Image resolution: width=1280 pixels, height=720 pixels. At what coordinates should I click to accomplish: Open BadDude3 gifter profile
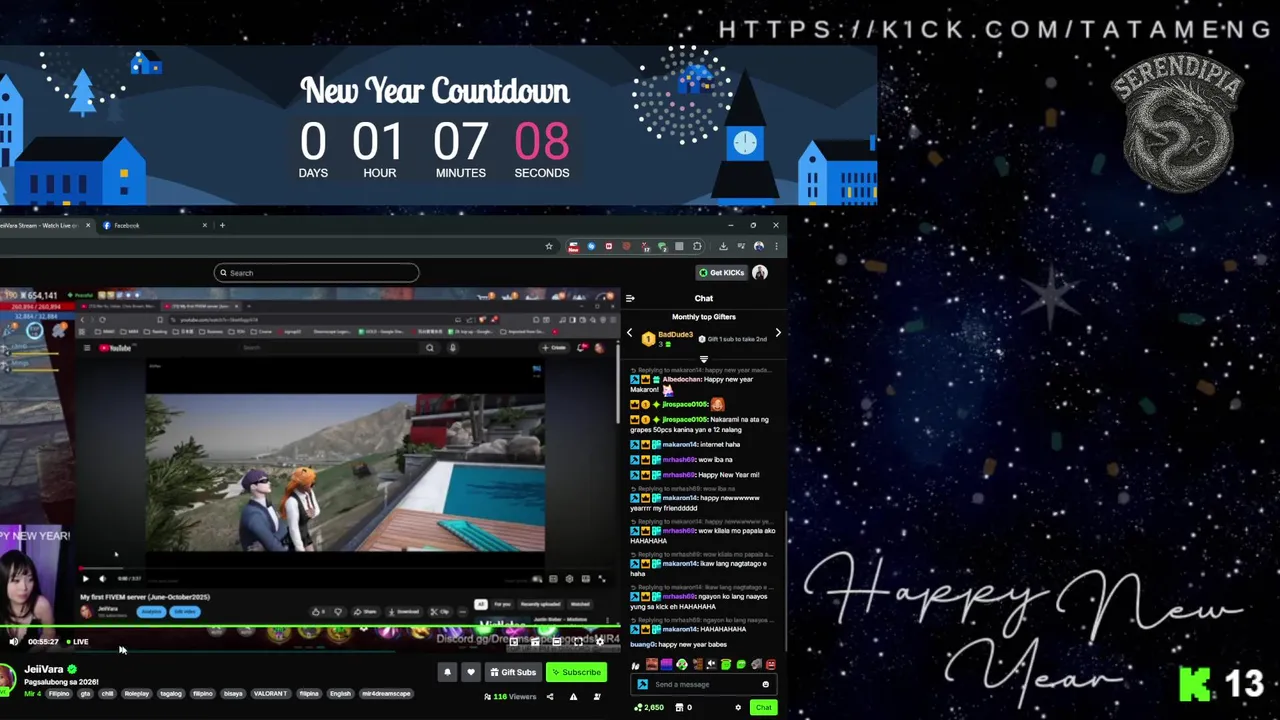tap(675, 335)
